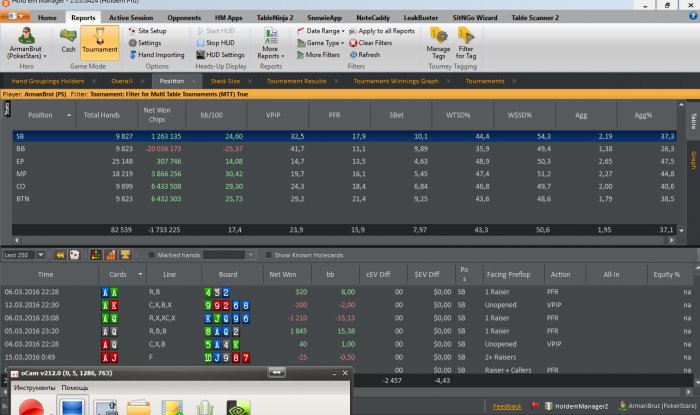Open the ArmanBrut (PokerStars) hero selector
Image resolution: width=700 pixels, height=415 pixels.
tap(26, 43)
